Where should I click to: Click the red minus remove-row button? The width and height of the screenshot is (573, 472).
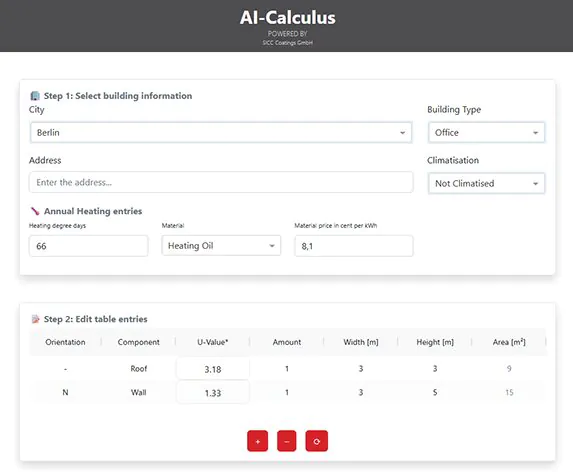click(286, 441)
